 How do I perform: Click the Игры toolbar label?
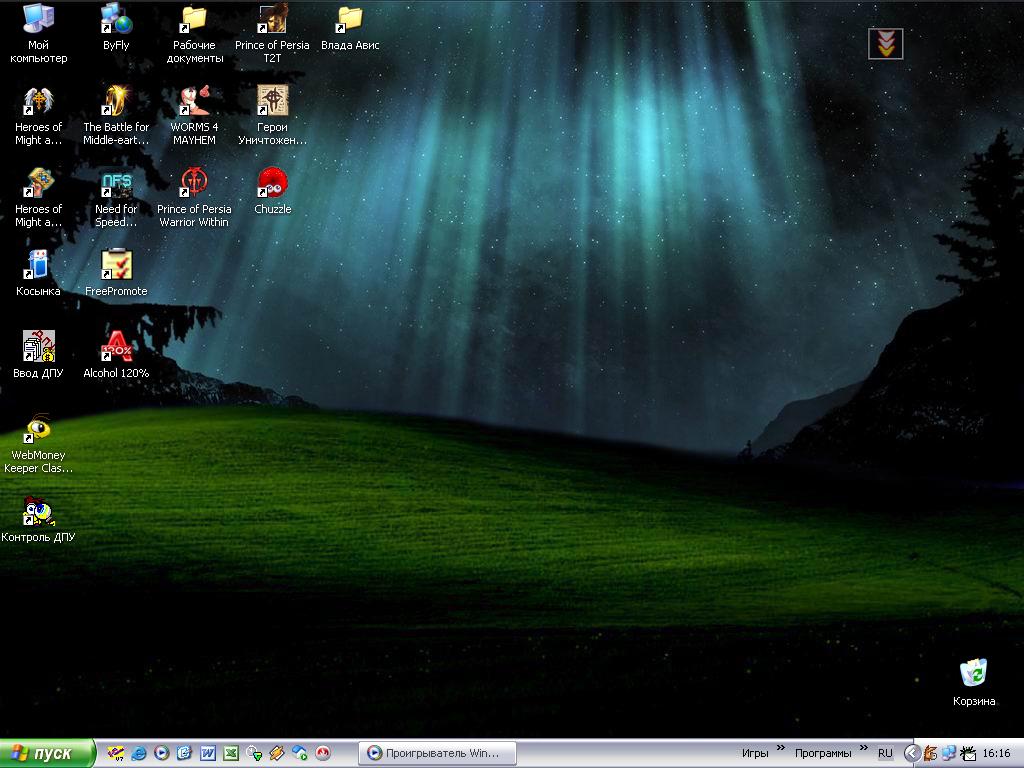755,753
